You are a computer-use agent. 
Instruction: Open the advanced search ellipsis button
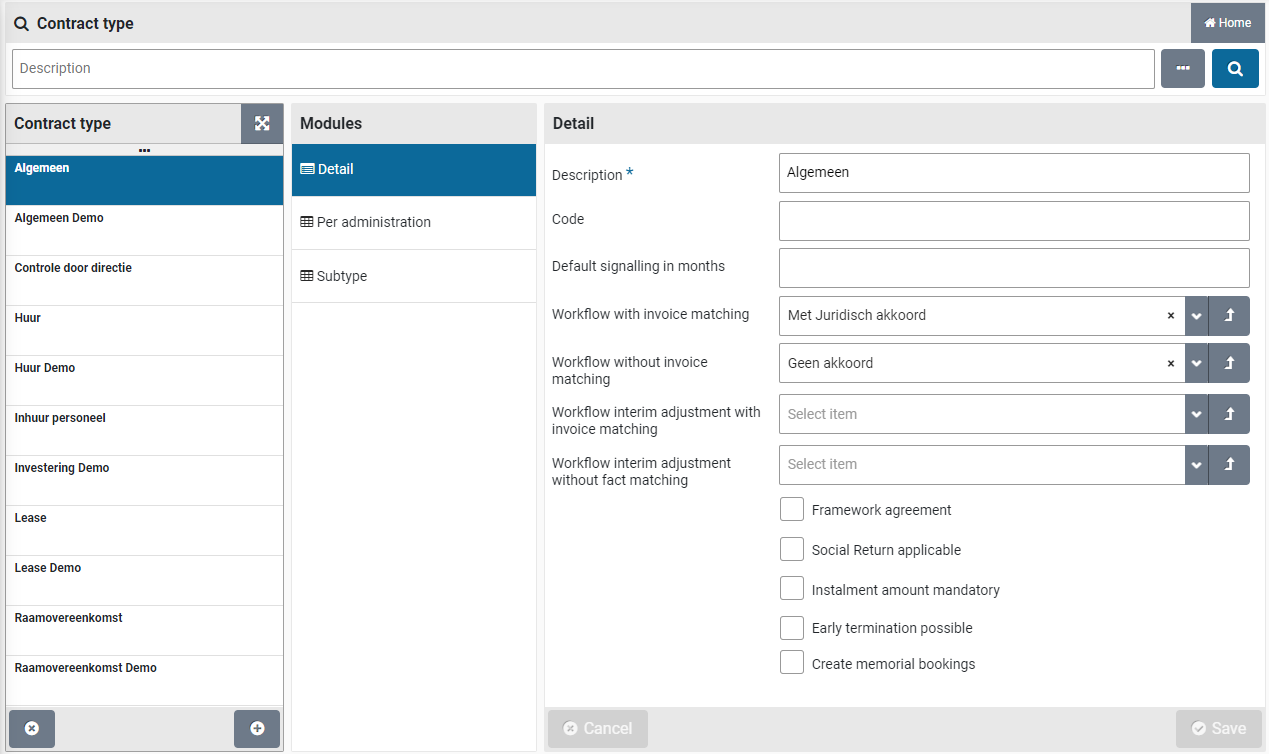point(1182,69)
